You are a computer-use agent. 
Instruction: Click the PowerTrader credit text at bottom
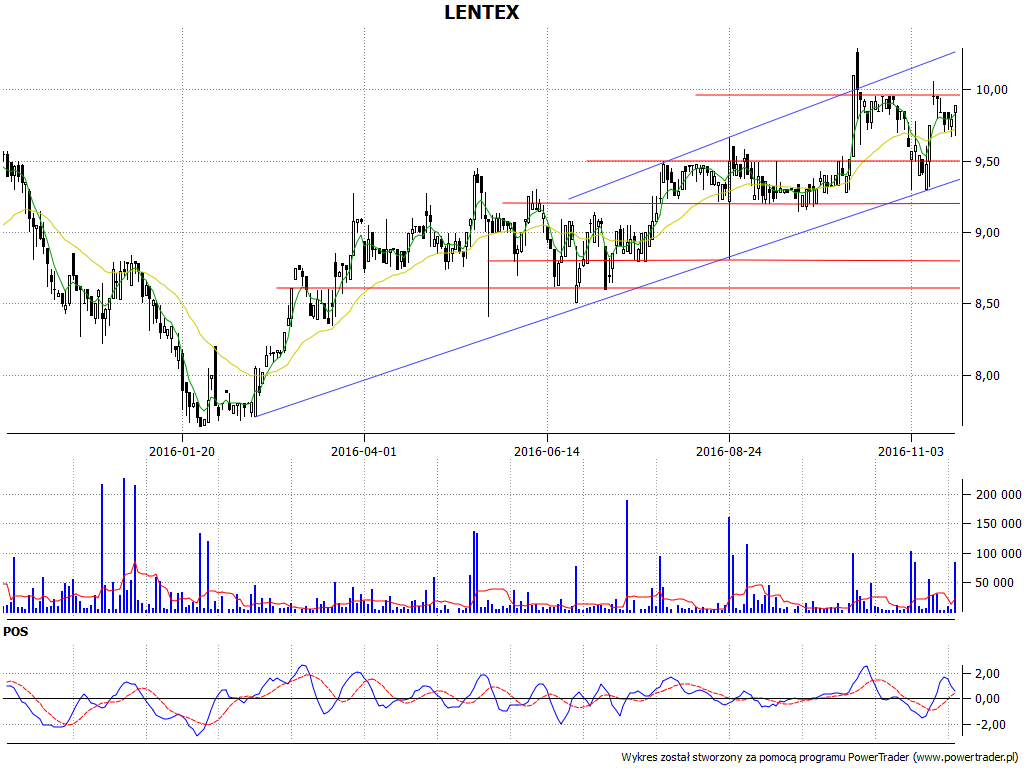[x=821, y=758]
